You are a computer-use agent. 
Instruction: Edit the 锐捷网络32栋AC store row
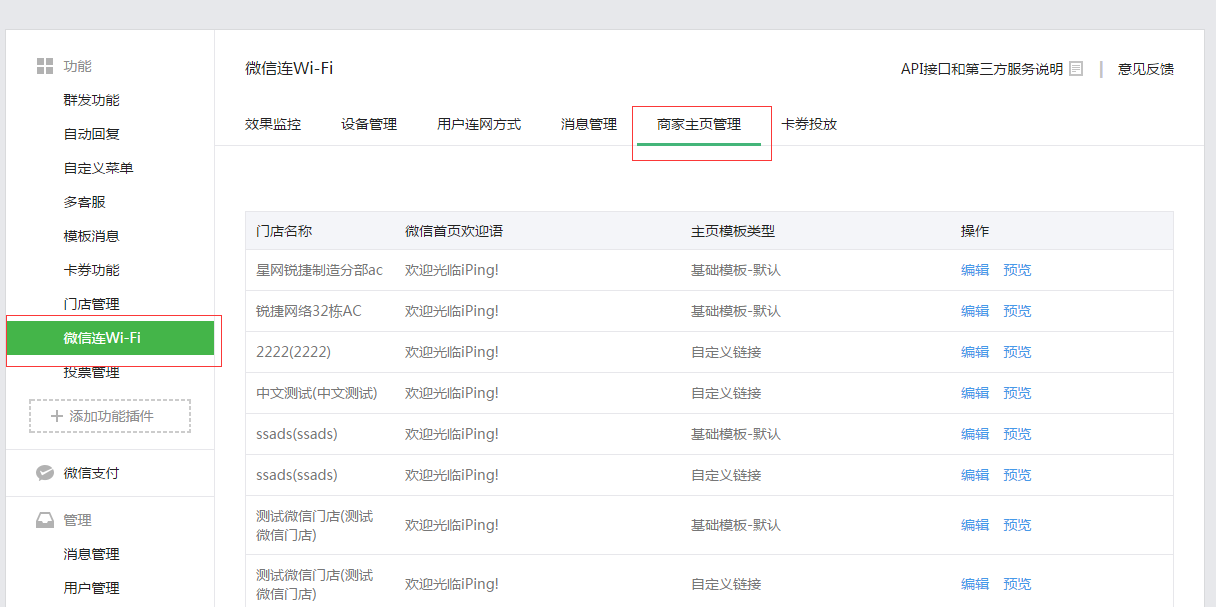click(975, 311)
